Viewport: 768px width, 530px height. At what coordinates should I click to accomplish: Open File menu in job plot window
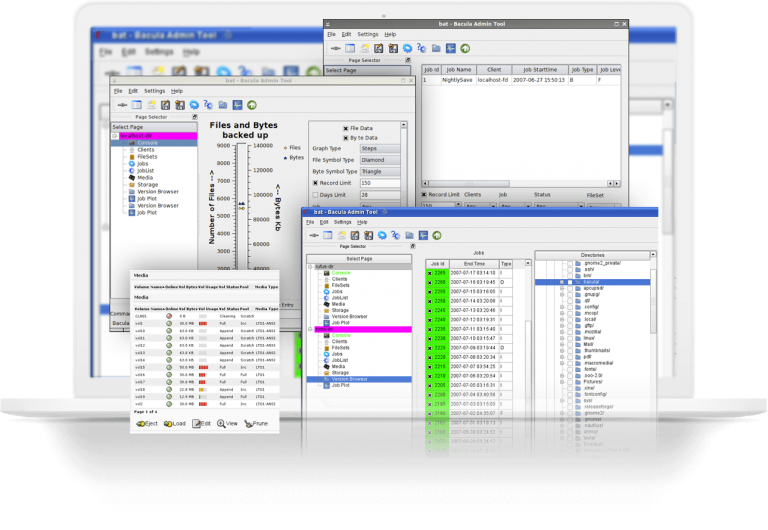click(118, 91)
